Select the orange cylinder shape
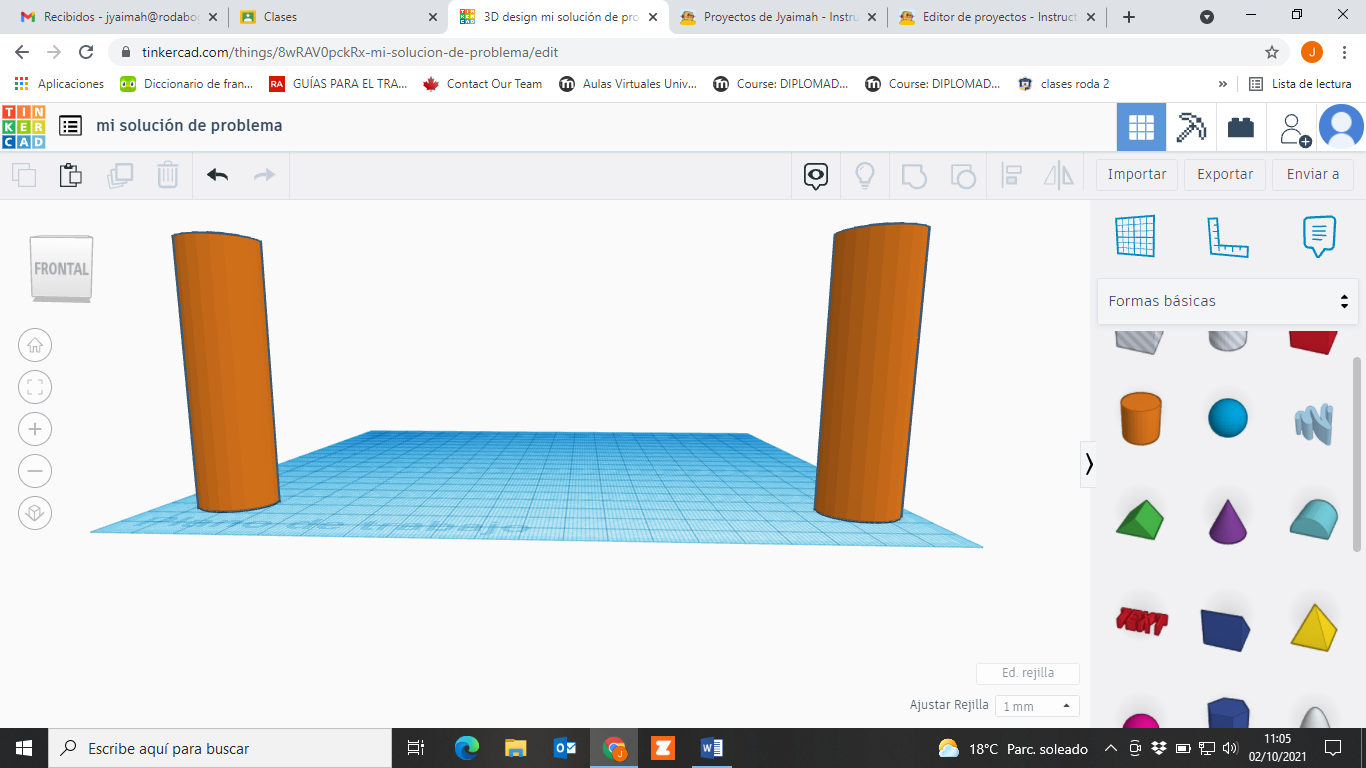Image resolution: width=1366 pixels, height=768 pixels. click(x=1140, y=417)
